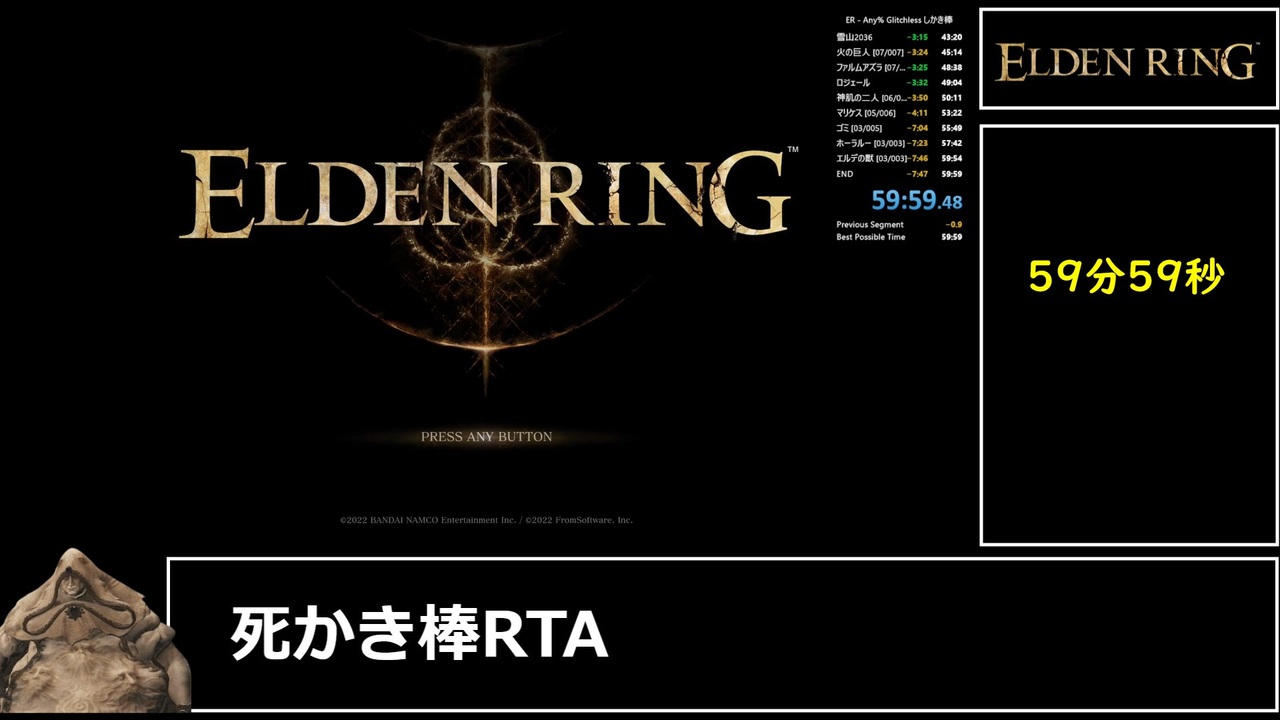
Task: Click the BANDAI NAMCO copyright notice
Action: pos(486,520)
